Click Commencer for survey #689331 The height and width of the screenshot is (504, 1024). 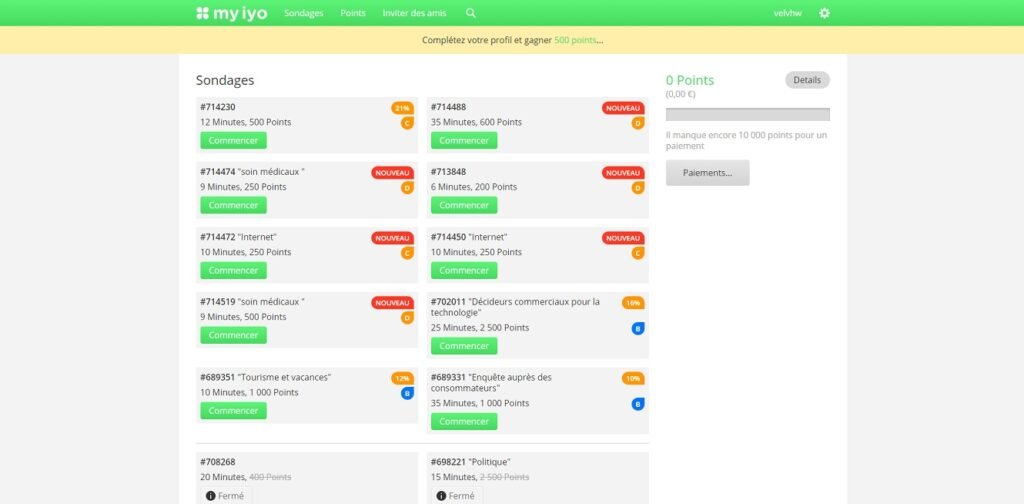(464, 421)
